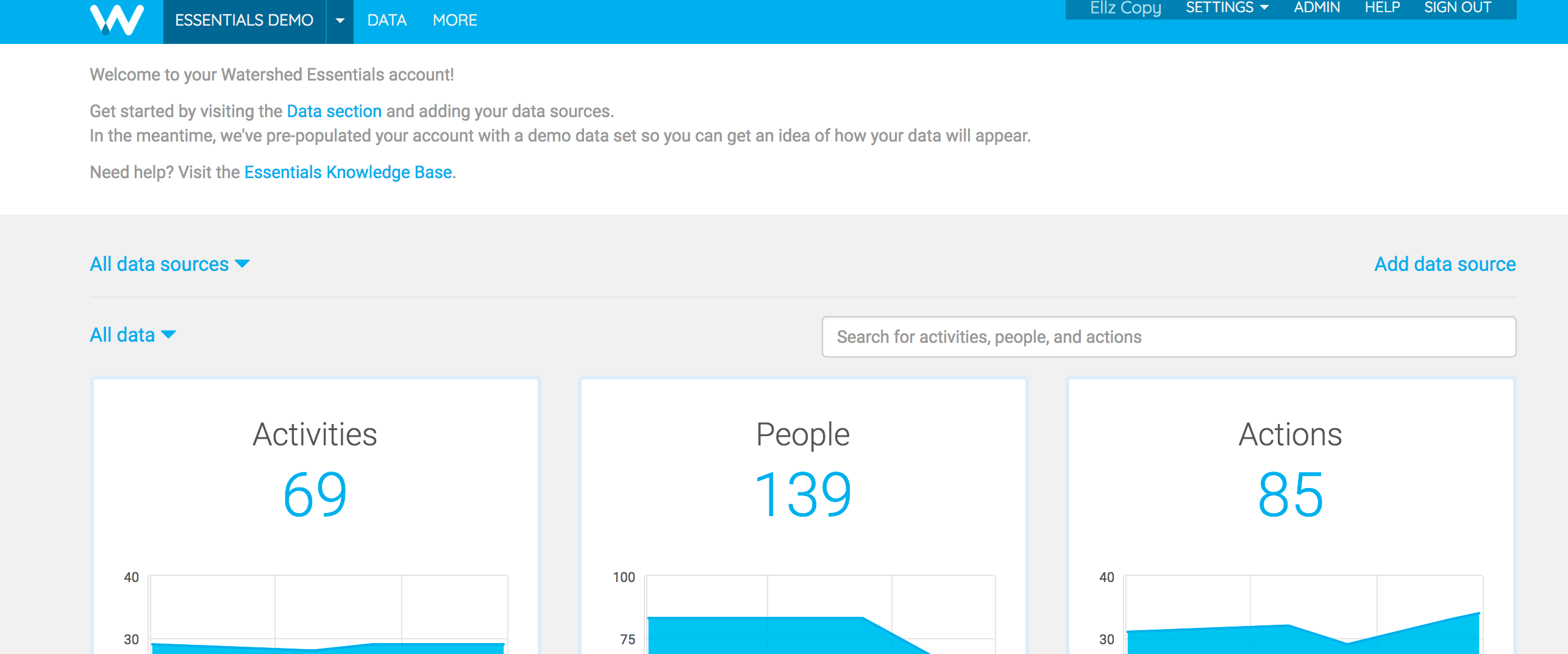Screen dimensions: 1568x654
Task: Follow the Data section link
Action: 334,111
